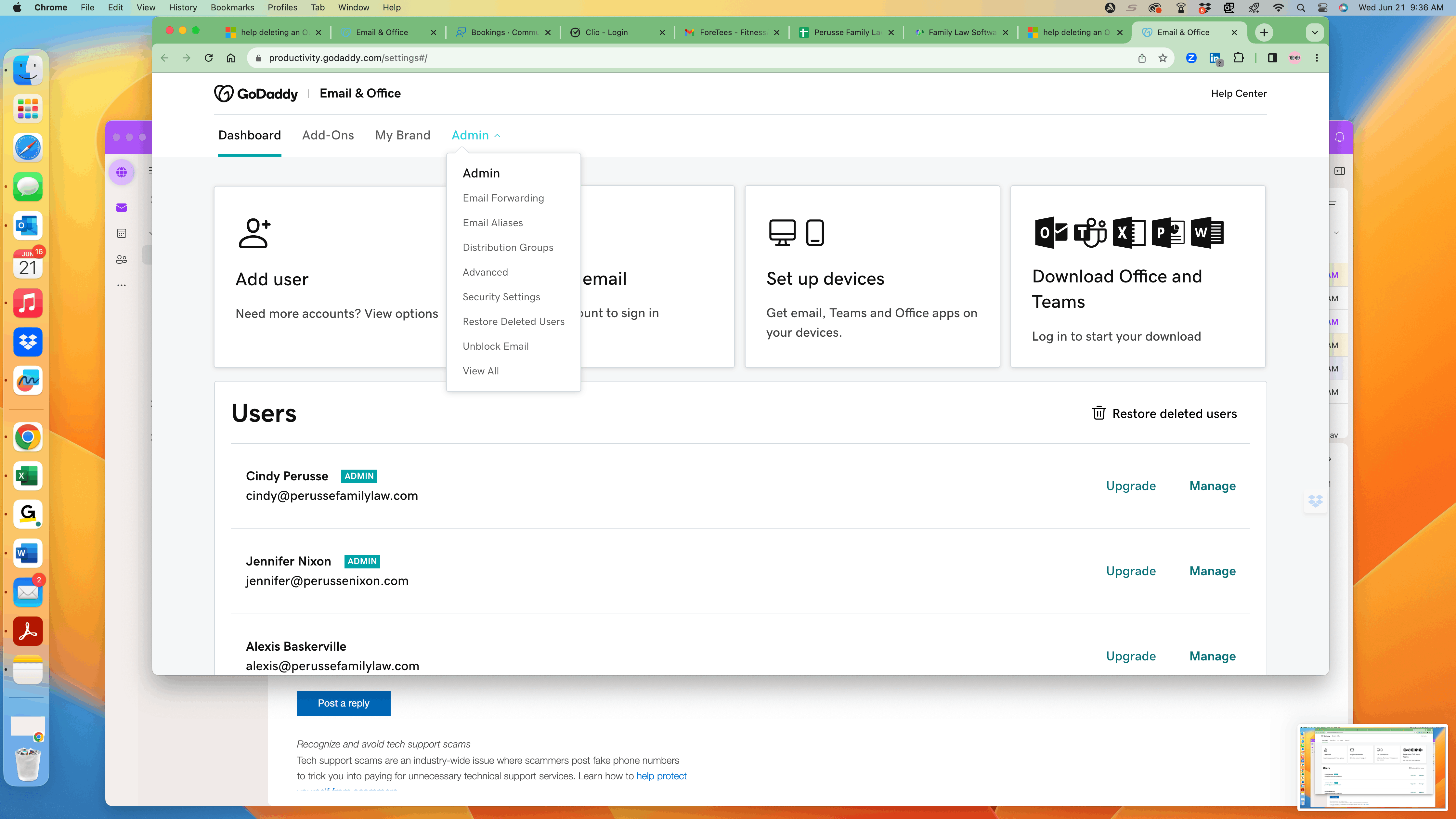Open the Clio - Login browser tab
1456x819 pixels.
606,32
